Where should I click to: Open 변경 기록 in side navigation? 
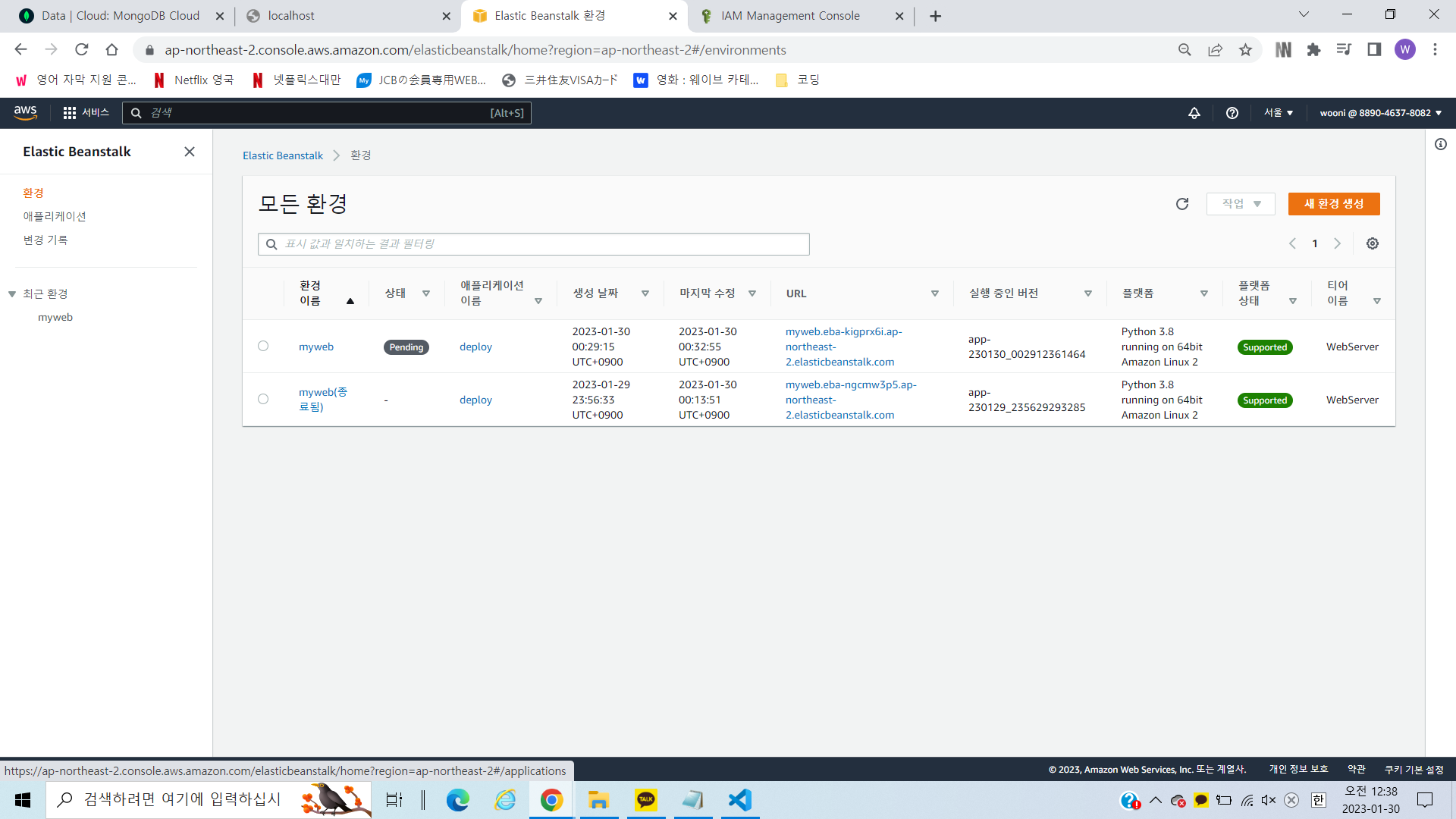45,240
